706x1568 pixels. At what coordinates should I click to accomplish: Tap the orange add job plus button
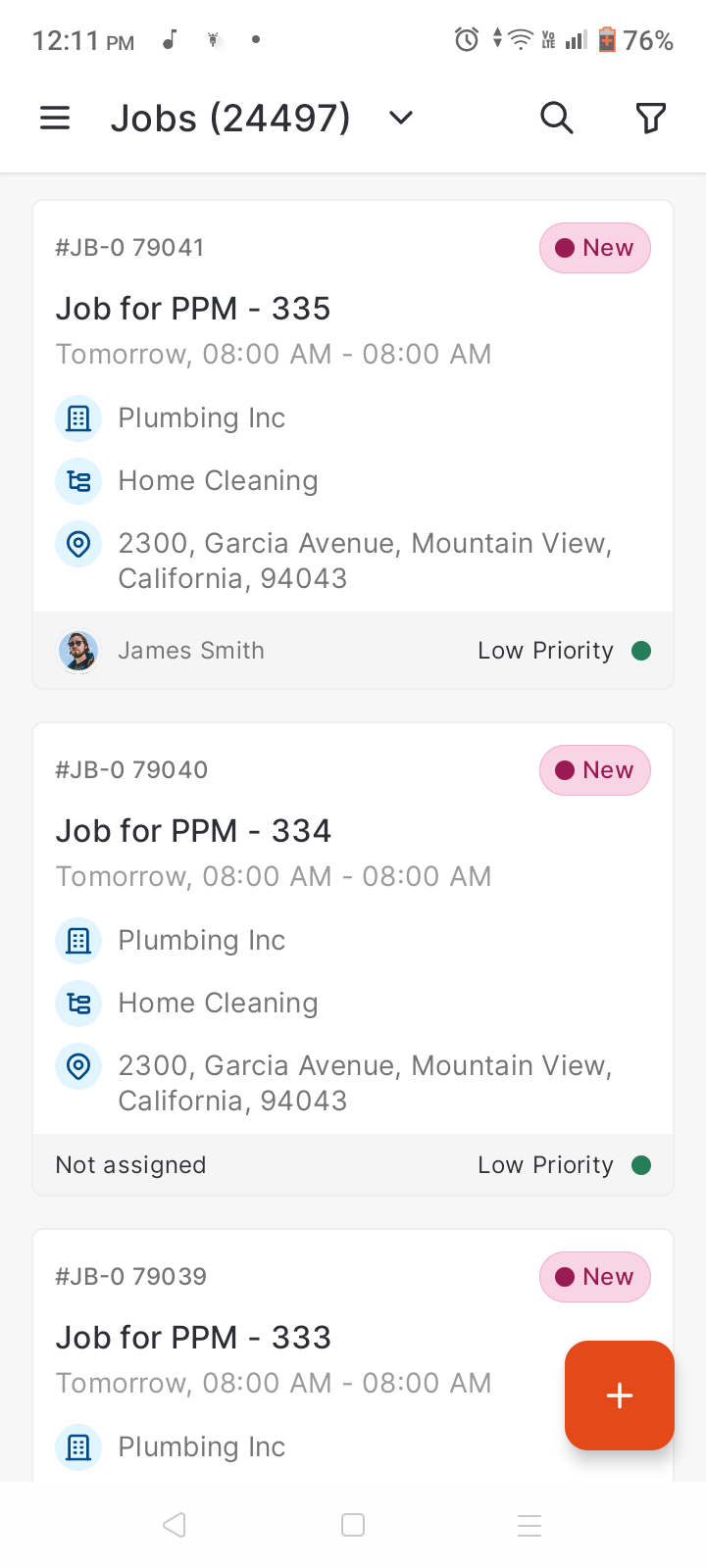[620, 1396]
